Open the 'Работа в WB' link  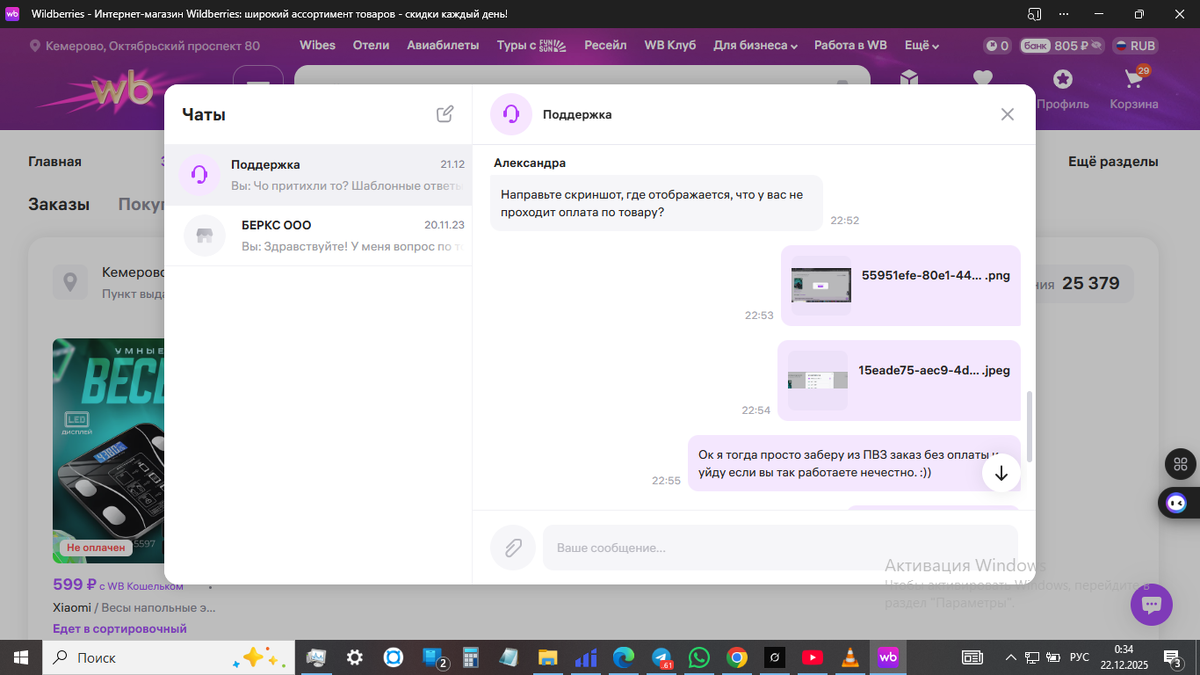(x=850, y=45)
